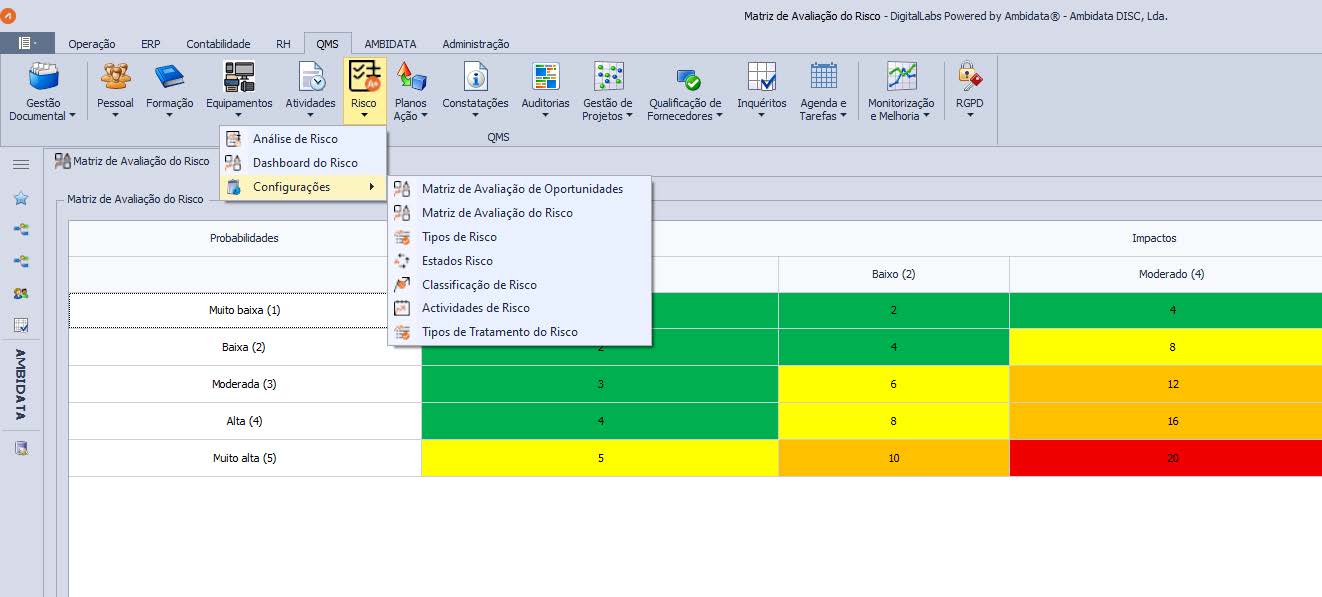Click the vertical AMBIDATA sidebar label

[21, 384]
